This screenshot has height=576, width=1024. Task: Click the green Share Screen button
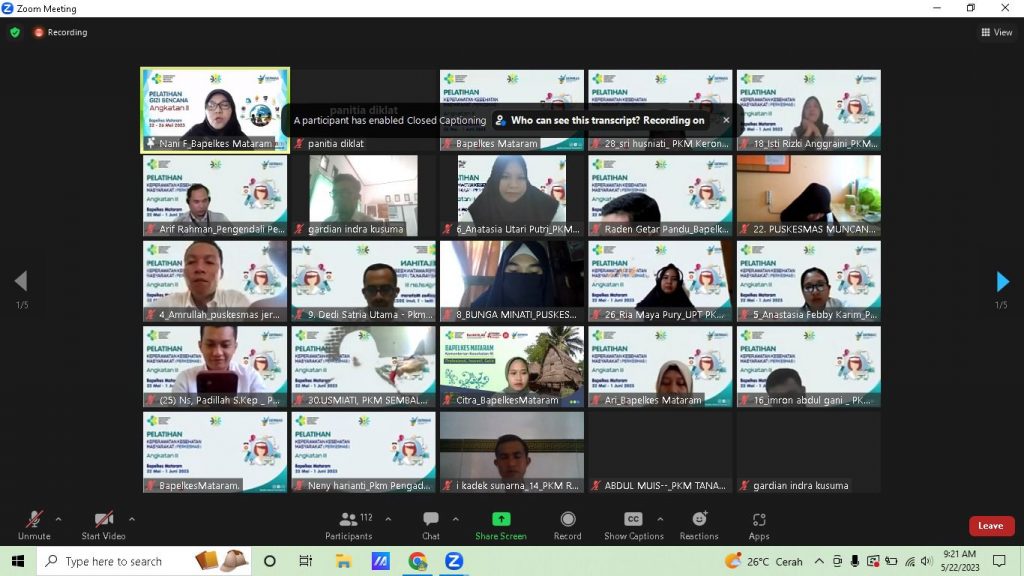tap(501, 526)
